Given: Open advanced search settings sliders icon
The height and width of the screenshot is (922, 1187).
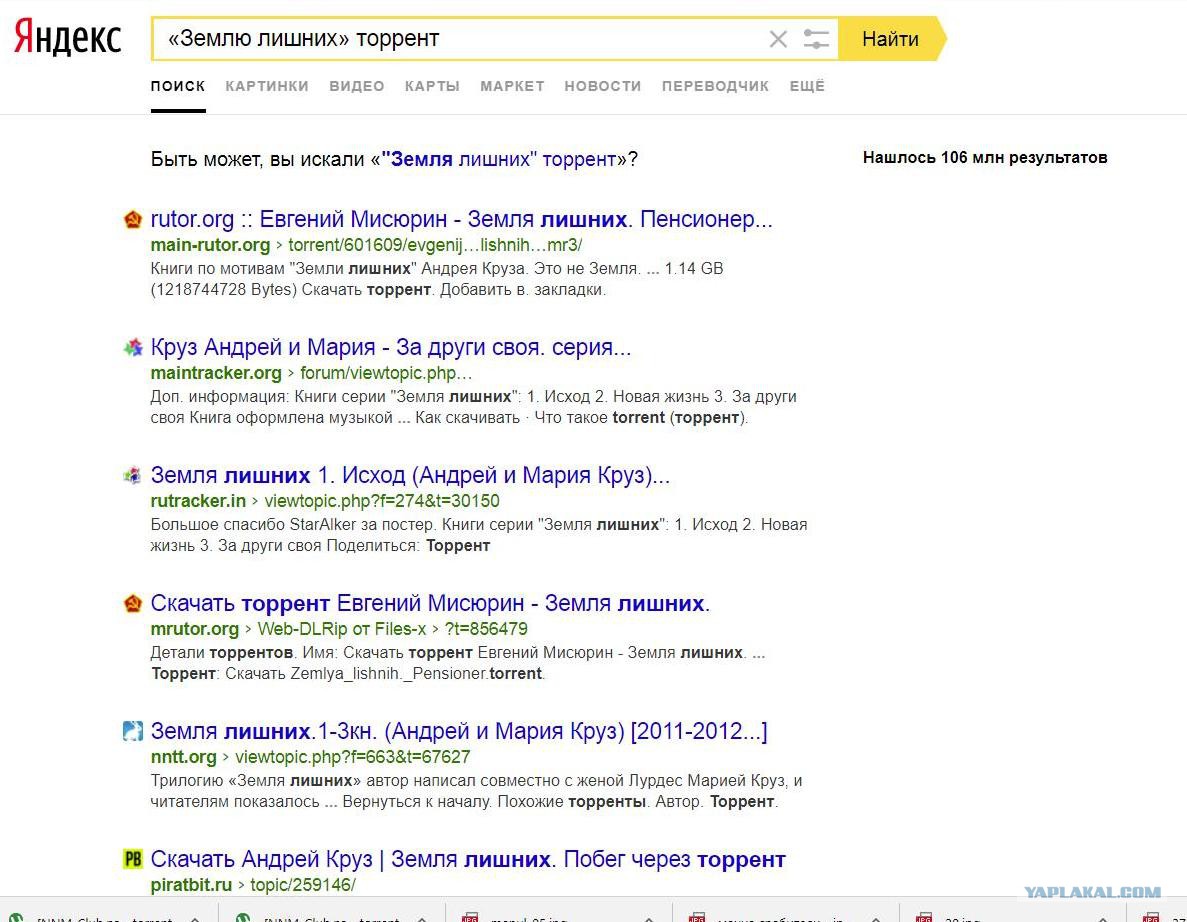Looking at the screenshot, I should [815, 39].
